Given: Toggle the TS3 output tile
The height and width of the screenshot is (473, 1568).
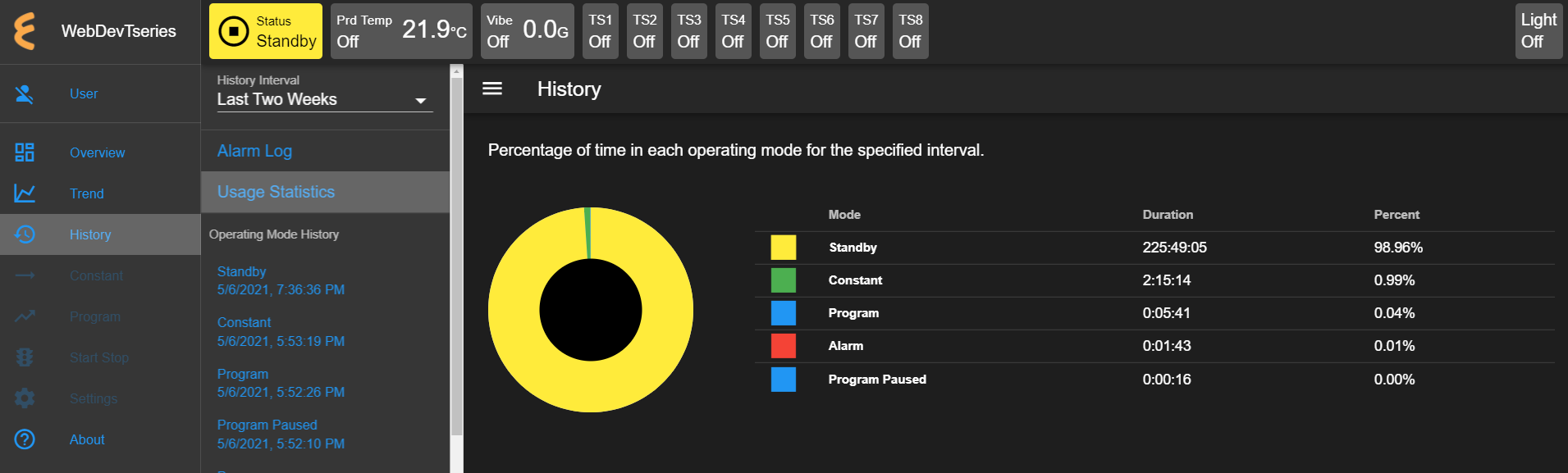Looking at the screenshot, I should point(689,31).
